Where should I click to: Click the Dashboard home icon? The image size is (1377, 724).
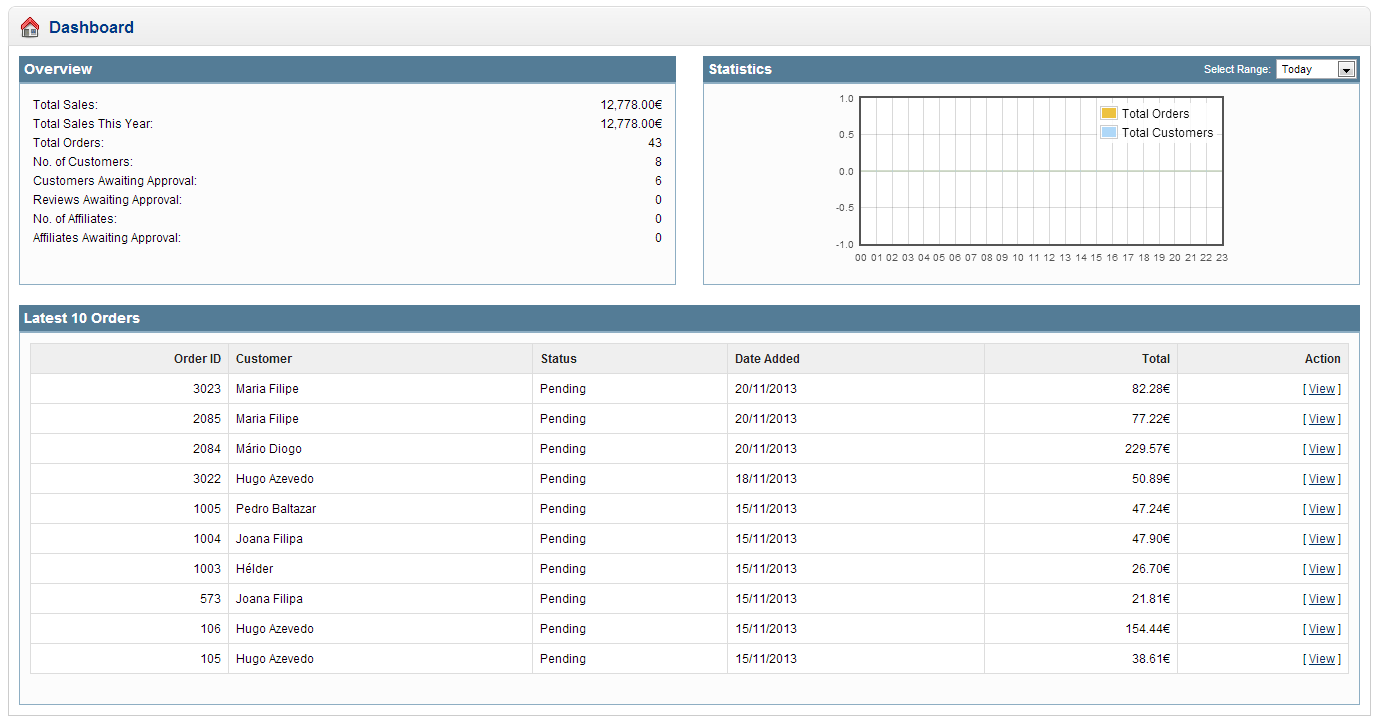click(x=30, y=27)
